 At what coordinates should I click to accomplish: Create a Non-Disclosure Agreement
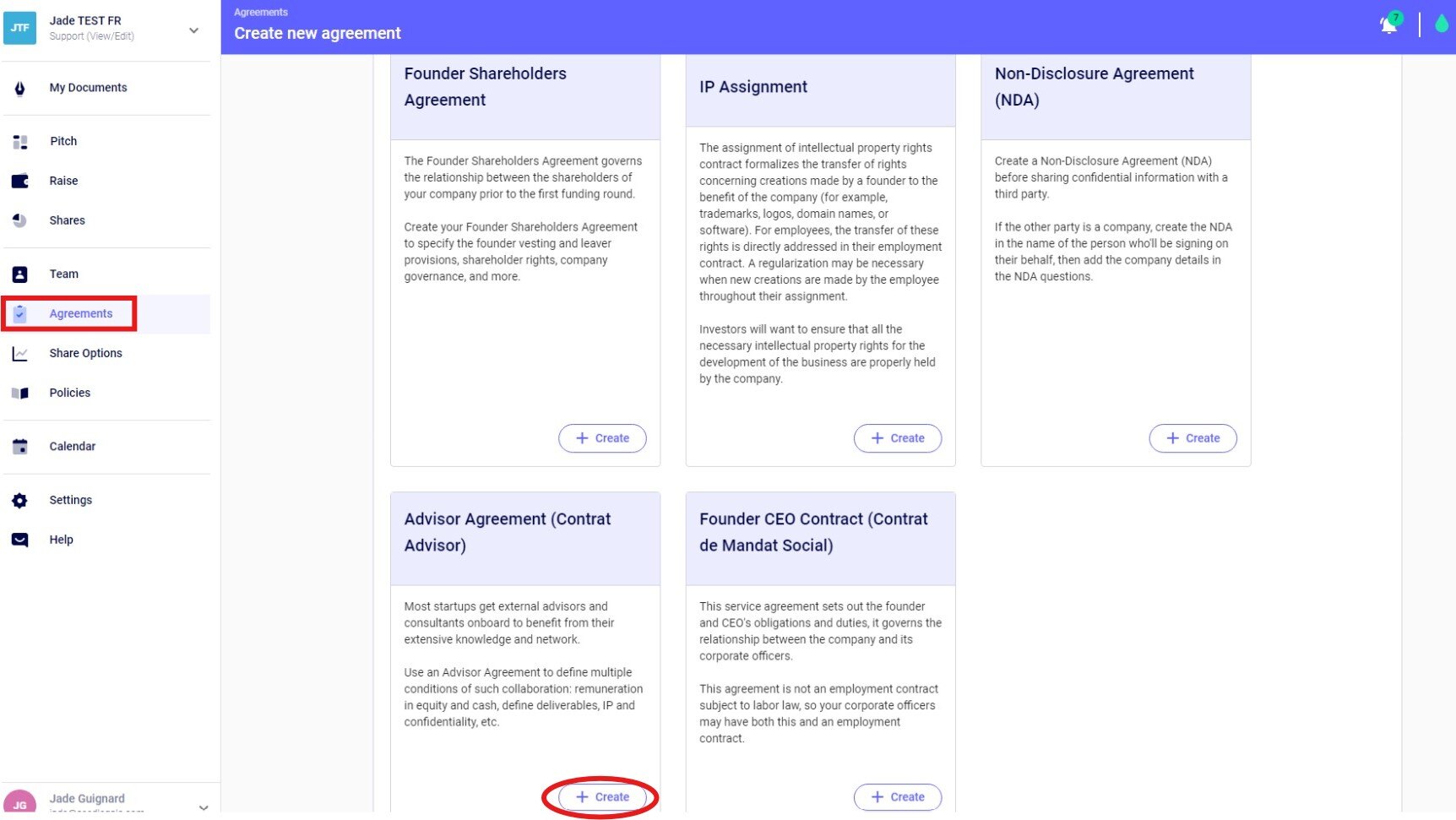[1193, 438]
